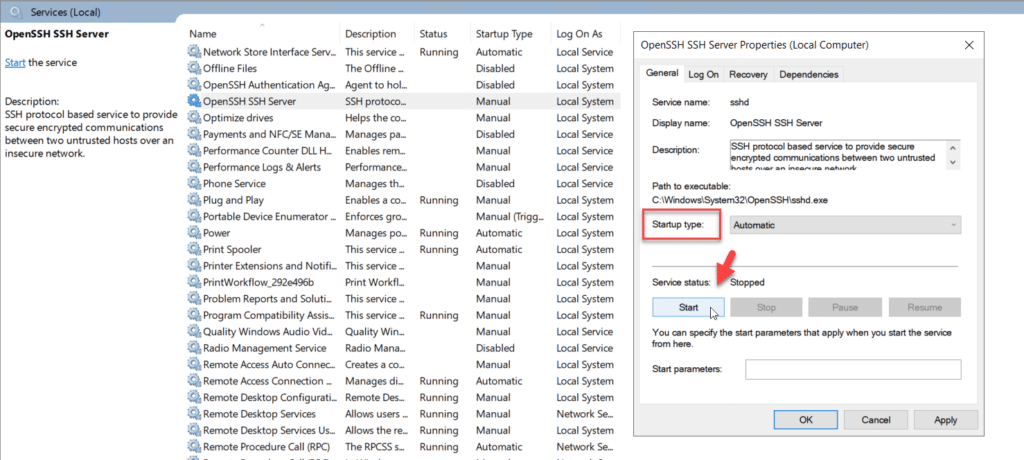Click gear icon of Payments and NFC/SE Manager

click(194, 134)
